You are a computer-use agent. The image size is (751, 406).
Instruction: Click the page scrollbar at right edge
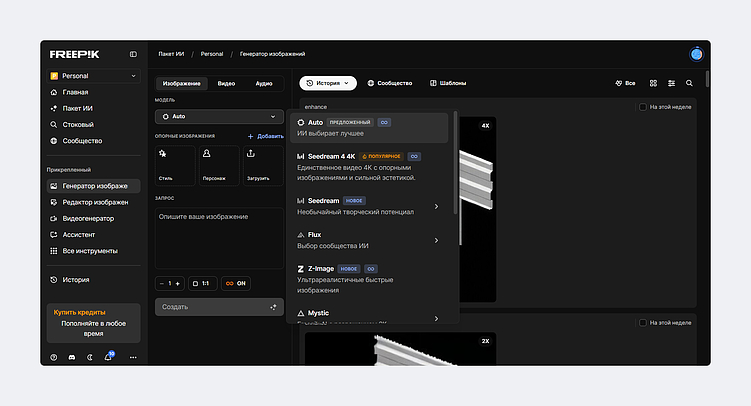[706, 79]
